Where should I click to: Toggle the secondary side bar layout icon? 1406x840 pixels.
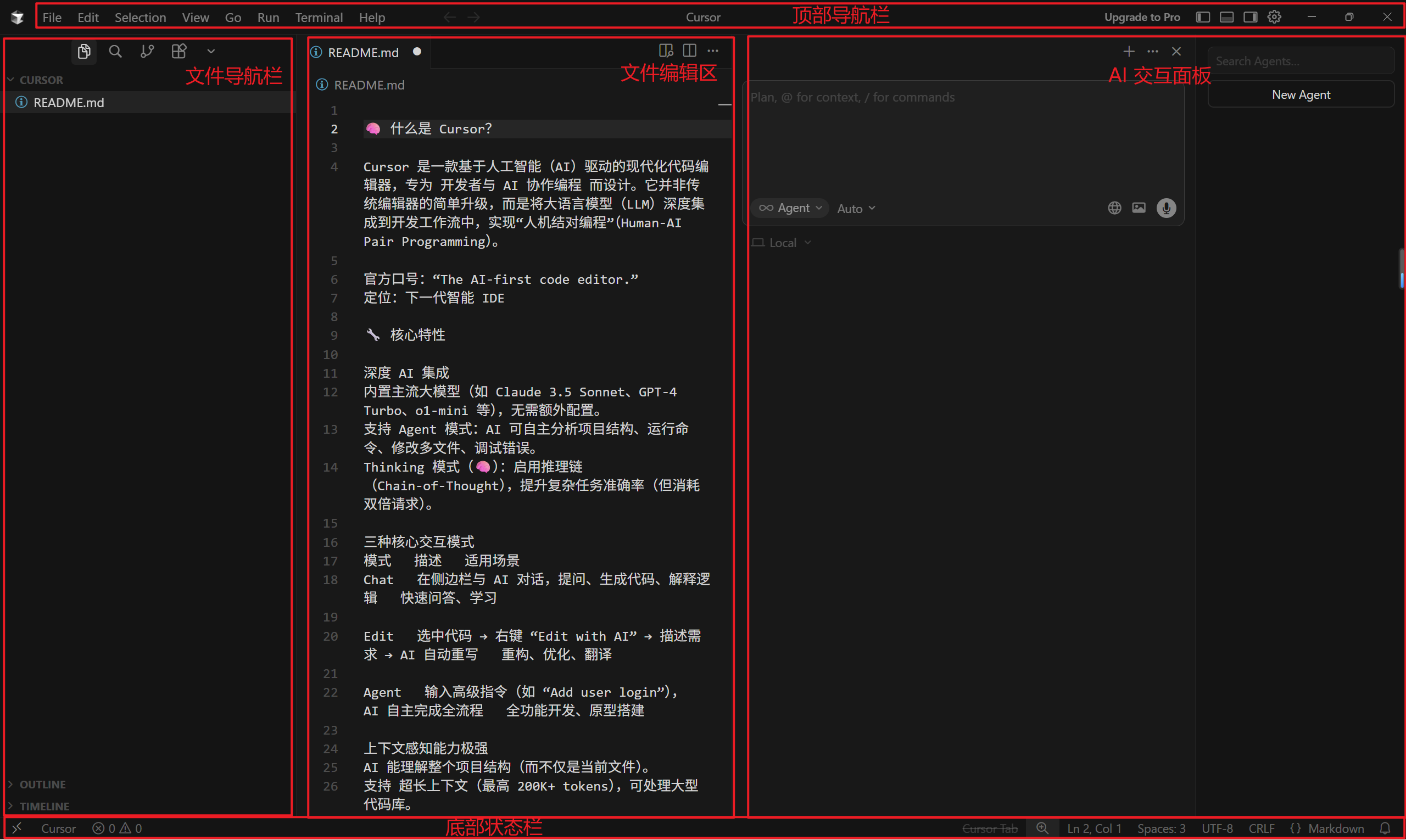(x=1250, y=17)
